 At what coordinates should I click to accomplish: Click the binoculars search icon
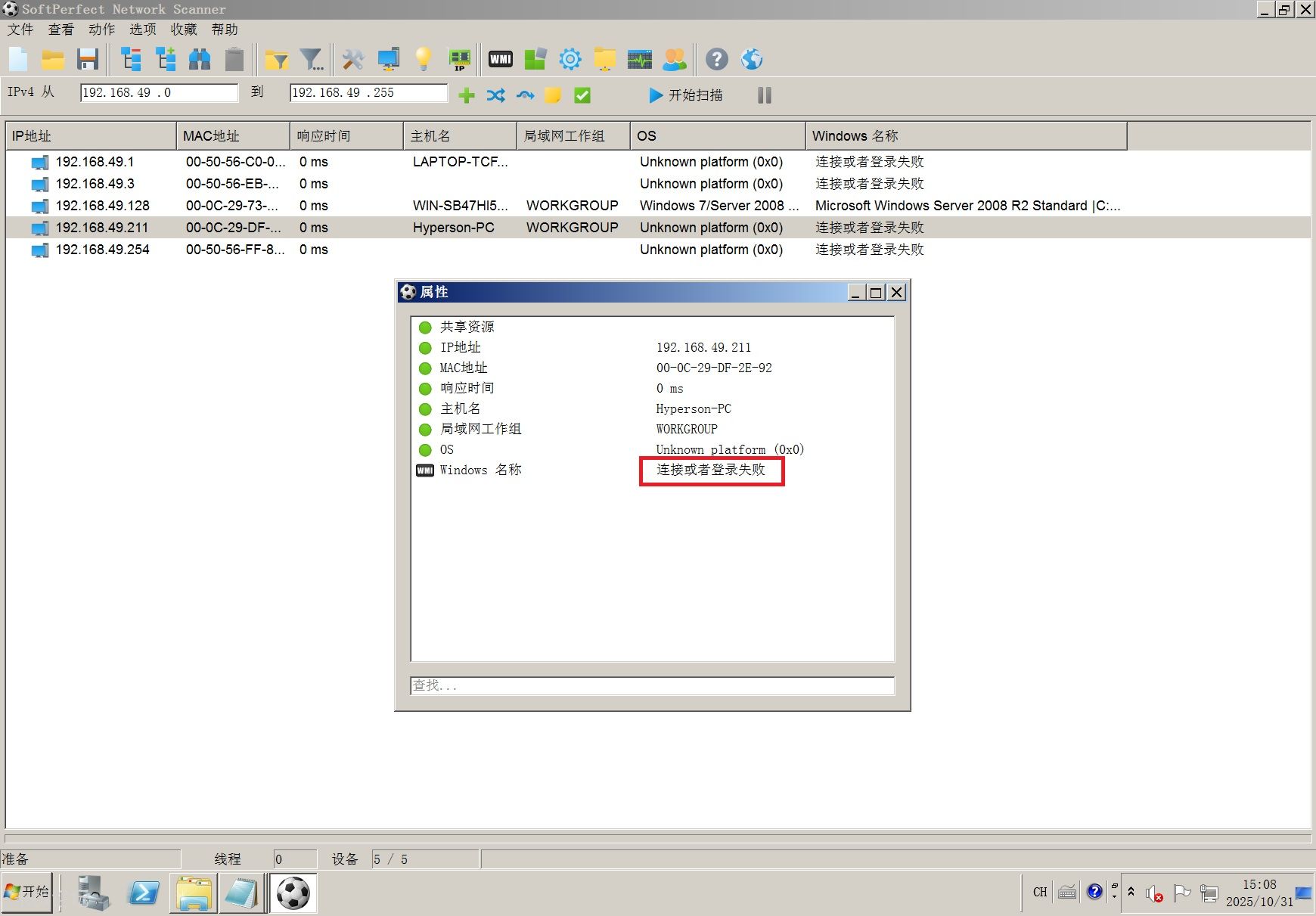(x=200, y=59)
